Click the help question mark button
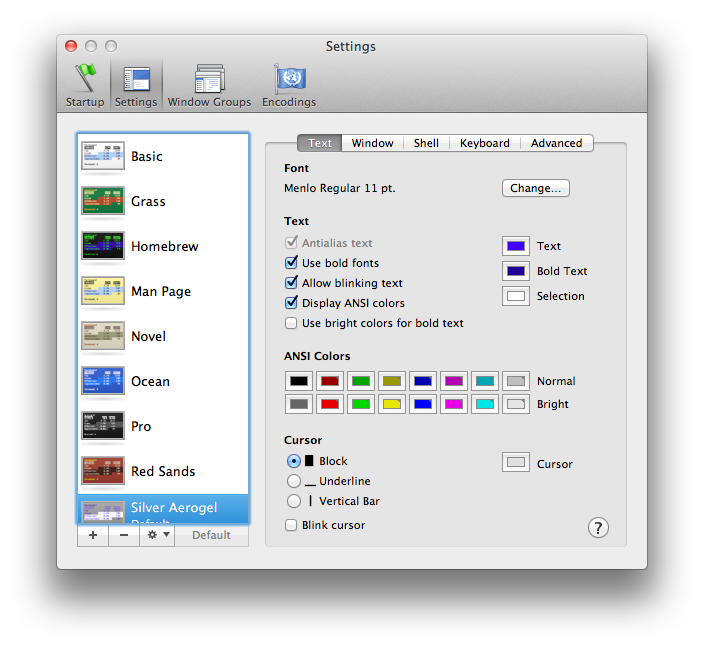This screenshot has height=648, width=704. click(x=598, y=528)
